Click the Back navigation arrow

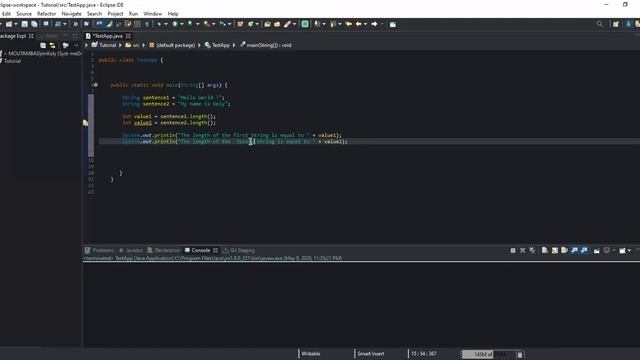[x=358, y=24]
